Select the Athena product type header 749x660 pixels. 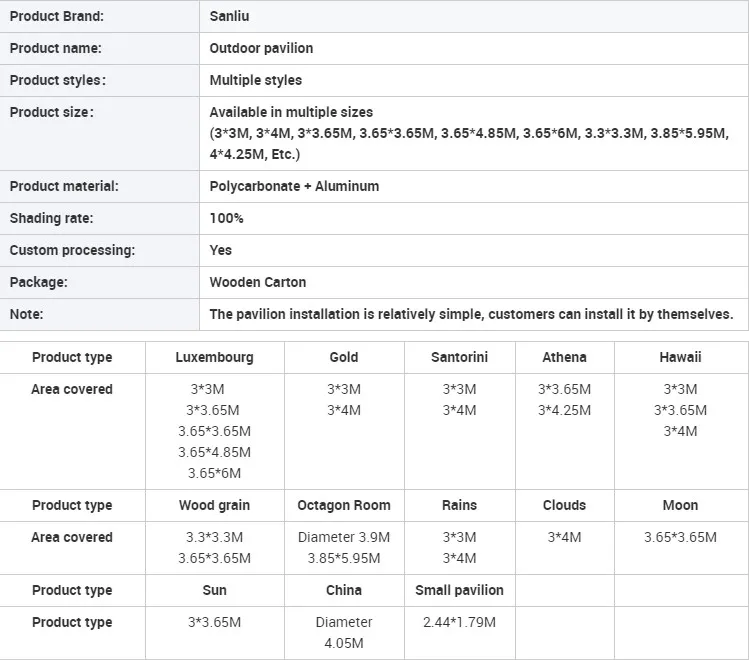pyautogui.click(x=565, y=357)
